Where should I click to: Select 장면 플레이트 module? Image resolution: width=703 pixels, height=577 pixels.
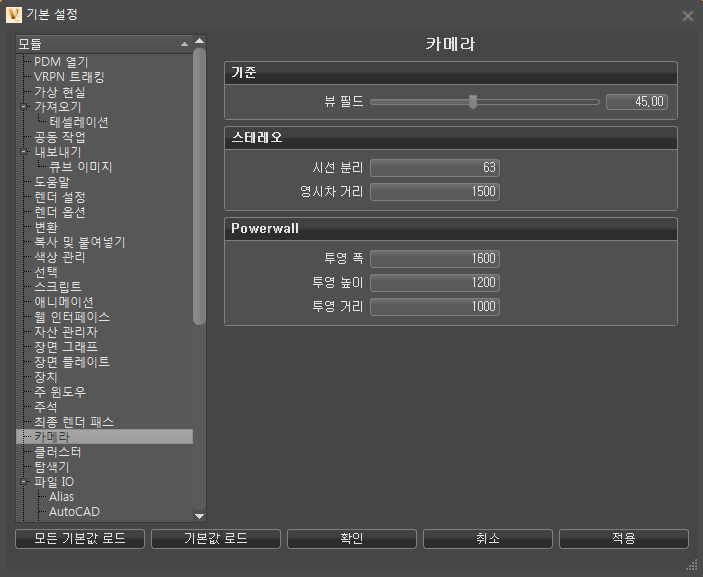pos(72,362)
